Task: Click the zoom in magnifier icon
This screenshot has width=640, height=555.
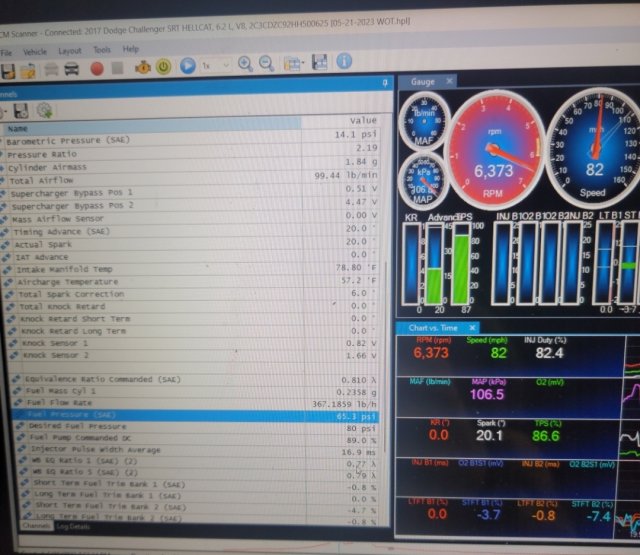Action: tap(246, 64)
